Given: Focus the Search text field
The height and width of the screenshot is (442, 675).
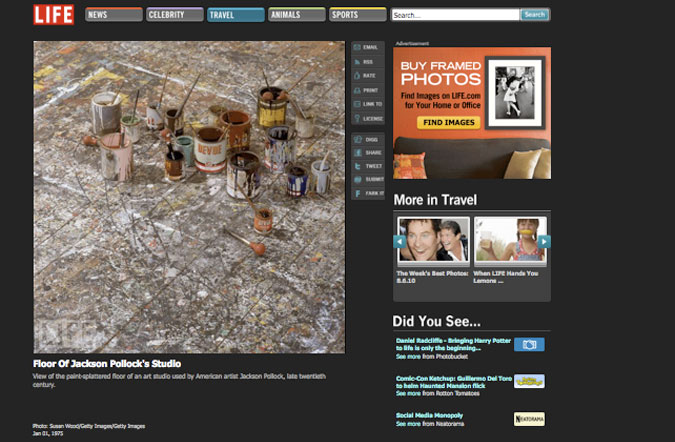Looking at the screenshot, I should tap(455, 15).
